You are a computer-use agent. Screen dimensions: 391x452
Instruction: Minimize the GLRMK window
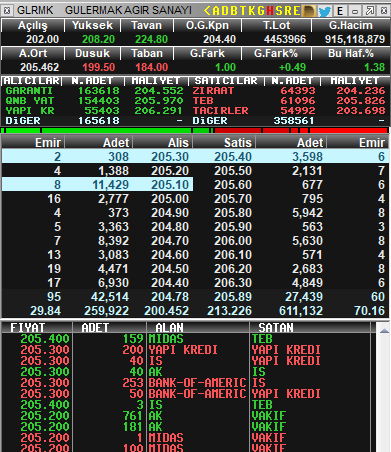(355, 11)
